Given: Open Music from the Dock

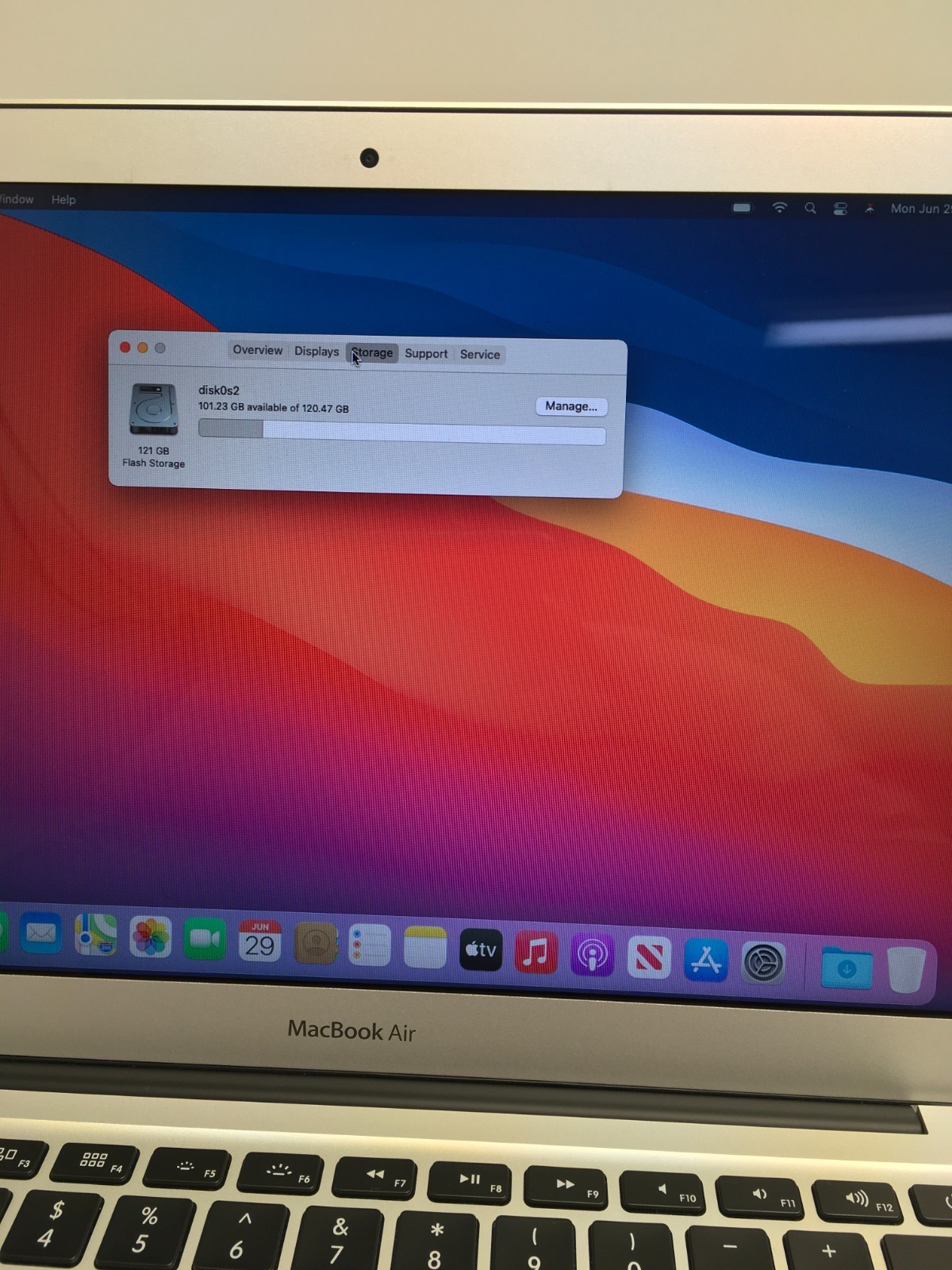Looking at the screenshot, I should (x=536, y=952).
